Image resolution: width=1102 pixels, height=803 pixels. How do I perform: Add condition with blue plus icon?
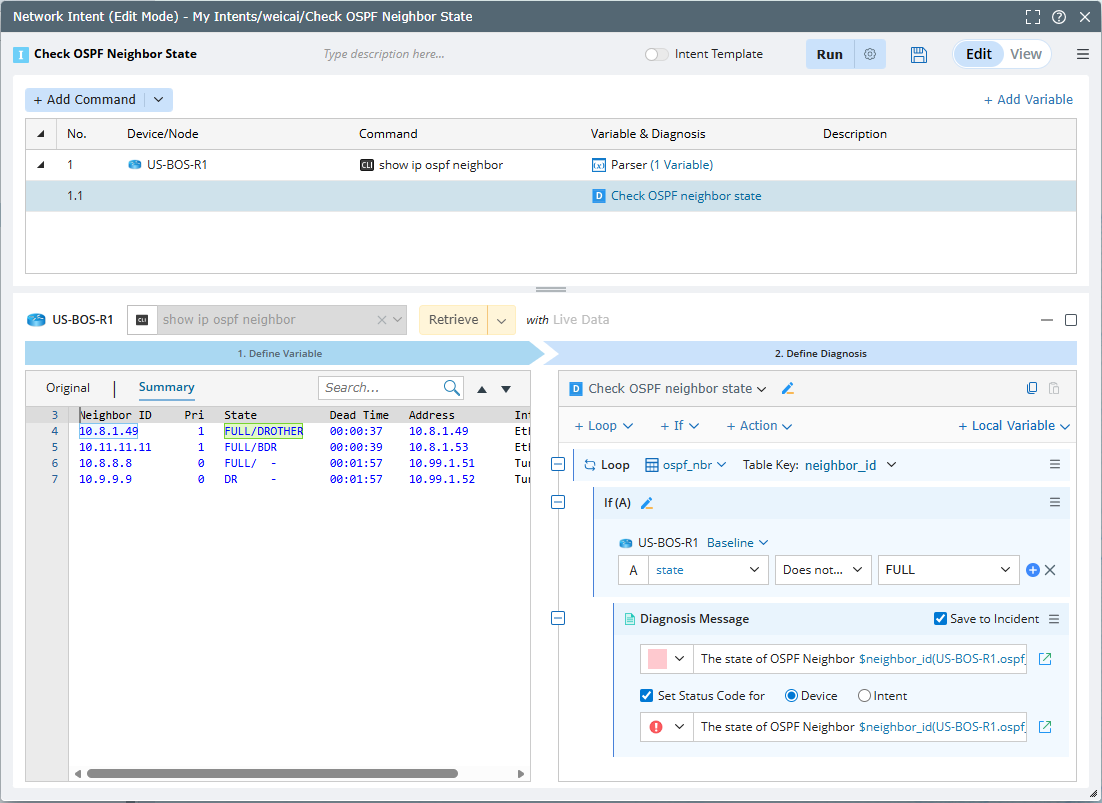tap(1033, 570)
